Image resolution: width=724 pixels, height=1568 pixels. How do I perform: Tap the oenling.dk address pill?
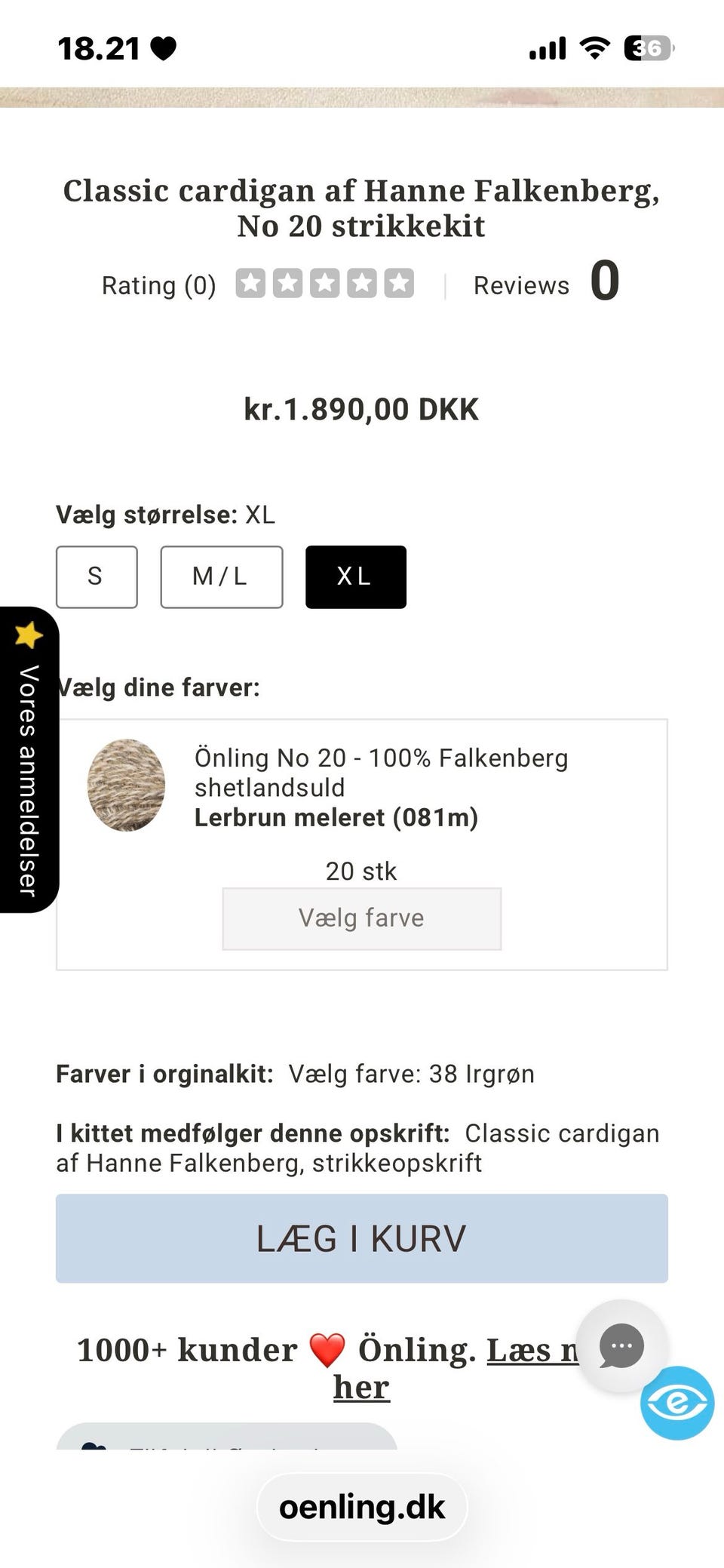tap(362, 1507)
